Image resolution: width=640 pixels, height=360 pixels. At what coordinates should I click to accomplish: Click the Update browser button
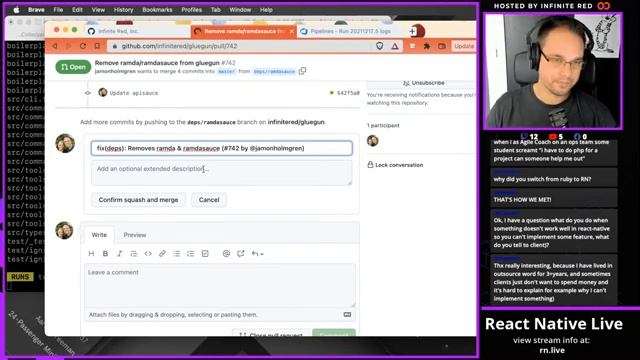point(464,46)
